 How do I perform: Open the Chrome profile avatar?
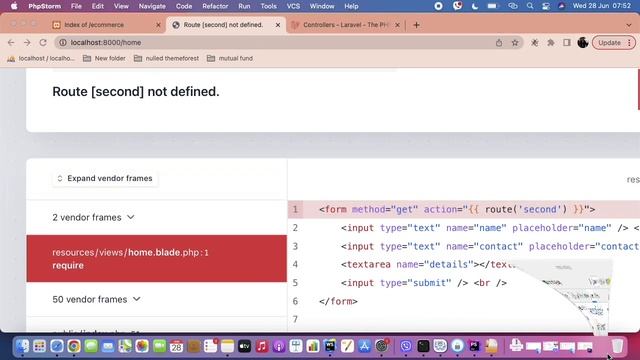point(582,42)
